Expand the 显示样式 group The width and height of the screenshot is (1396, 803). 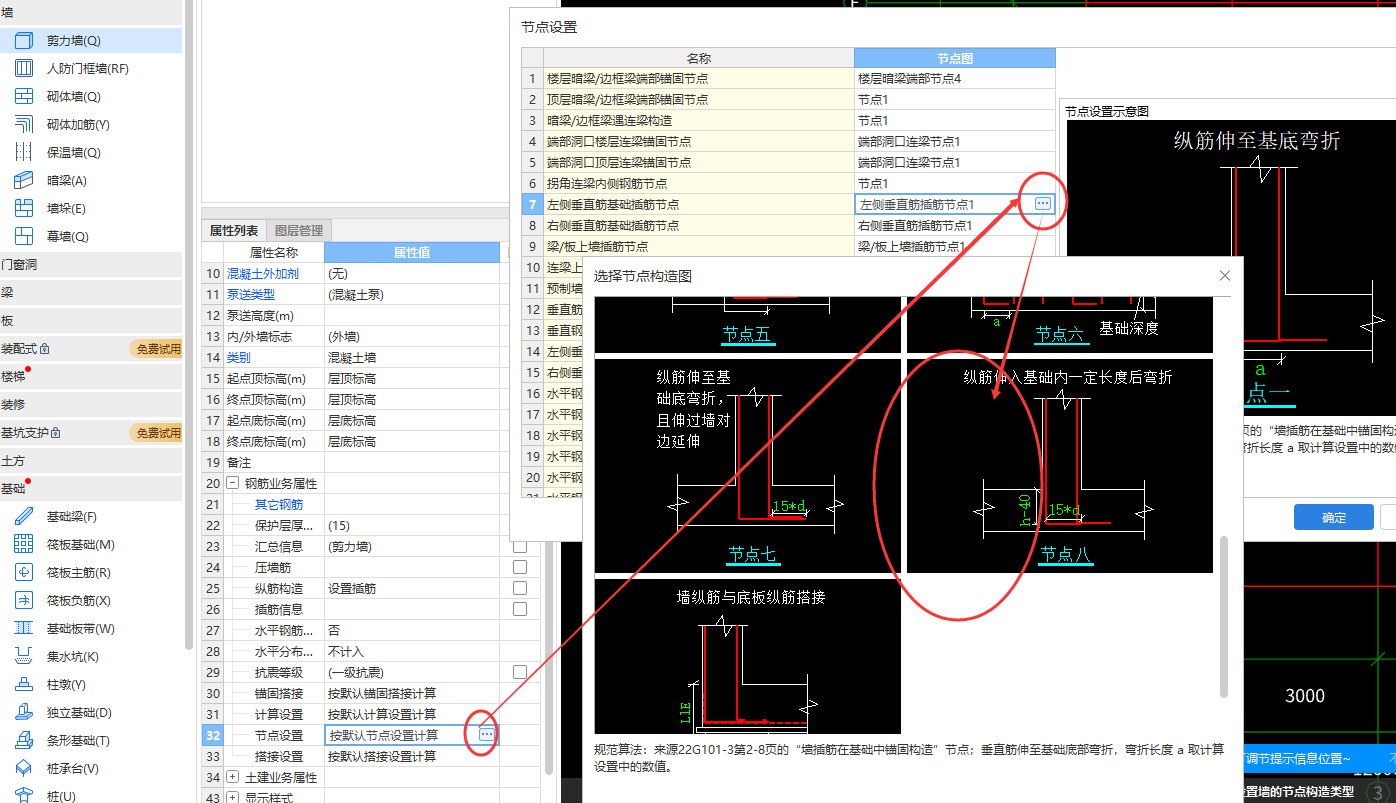tap(233, 797)
